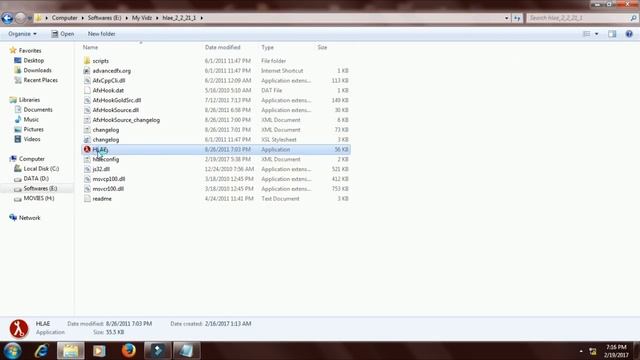Open Videos library in sidebar
The width and height of the screenshot is (640, 360).
pos(32,139)
